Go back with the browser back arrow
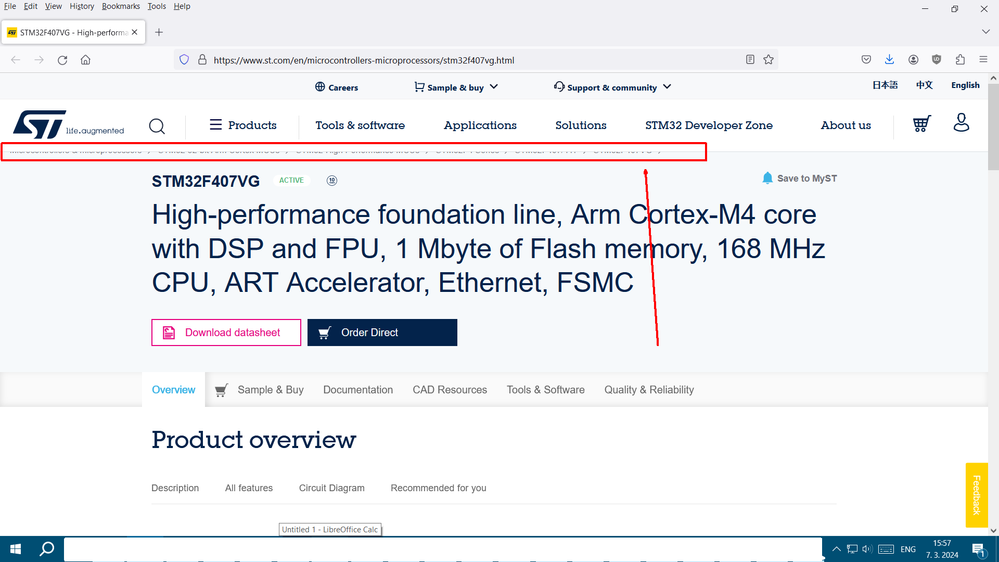999x562 pixels. coord(16,60)
